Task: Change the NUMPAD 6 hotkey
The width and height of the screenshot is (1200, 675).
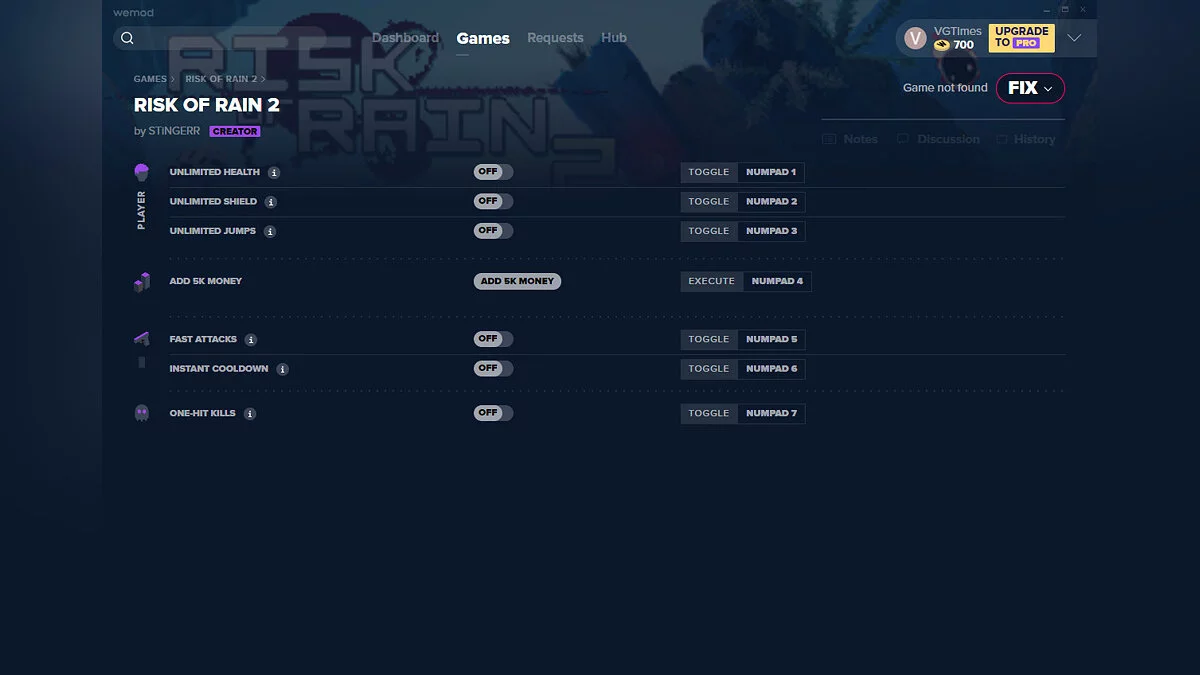Action: (771, 369)
